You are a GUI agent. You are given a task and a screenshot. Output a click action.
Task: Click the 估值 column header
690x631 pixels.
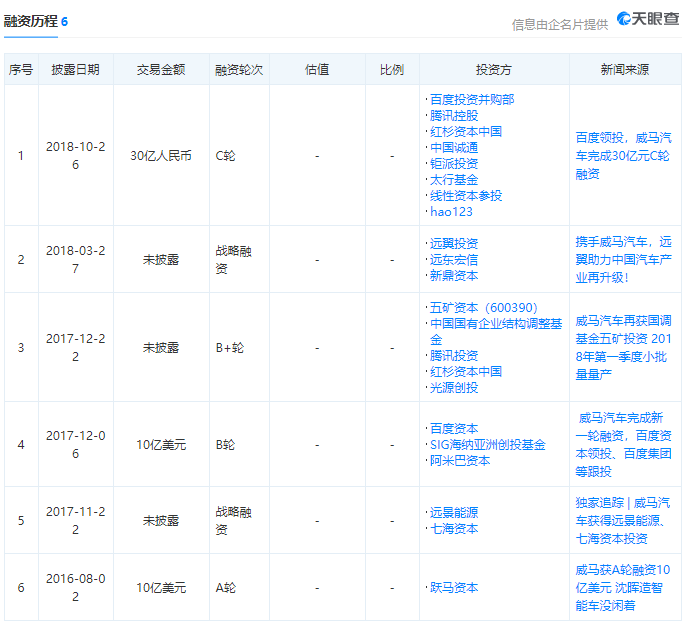point(317,70)
